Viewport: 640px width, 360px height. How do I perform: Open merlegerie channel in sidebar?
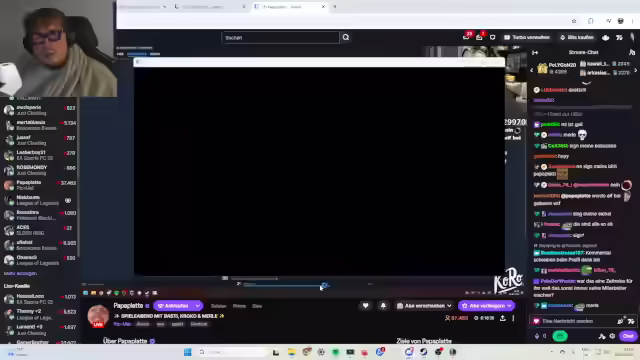(x=40, y=110)
